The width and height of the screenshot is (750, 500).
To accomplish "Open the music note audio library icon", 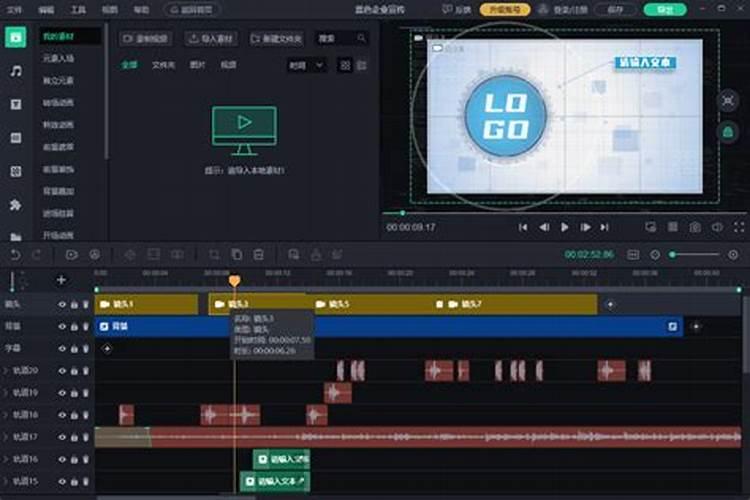I will pyautogui.click(x=16, y=71).
